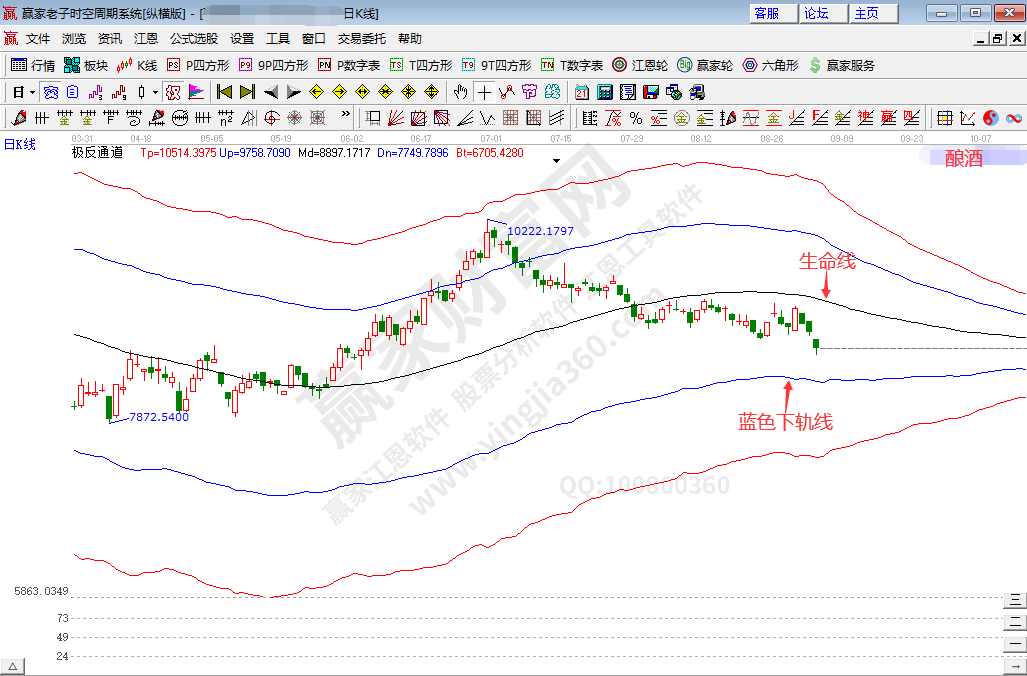Expand the 日 period dropdown arrow
This screenshot has height=676, width=1027.
click(32, 92)
